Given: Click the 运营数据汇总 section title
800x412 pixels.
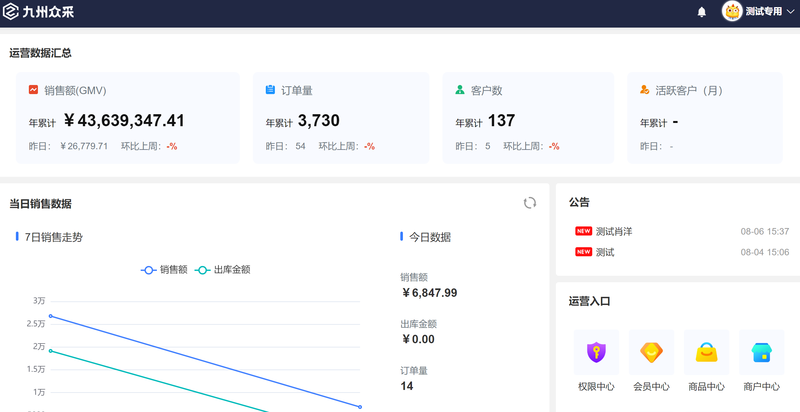Looking at the screenshot, I should tap(40, 53).
